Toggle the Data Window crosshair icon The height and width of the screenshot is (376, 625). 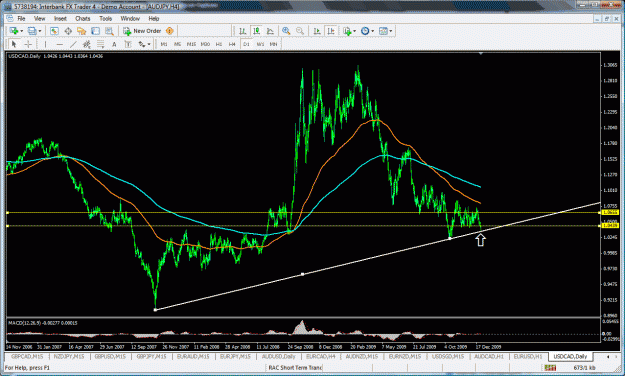click(x=68, y=31)
